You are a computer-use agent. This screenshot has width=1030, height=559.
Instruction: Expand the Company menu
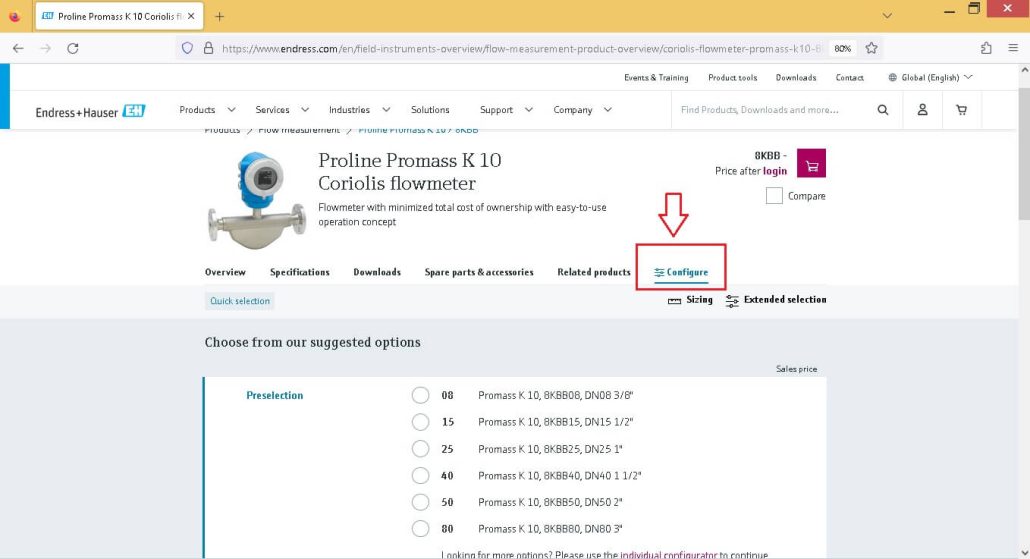pyautogui.click(x=582, y=110)
